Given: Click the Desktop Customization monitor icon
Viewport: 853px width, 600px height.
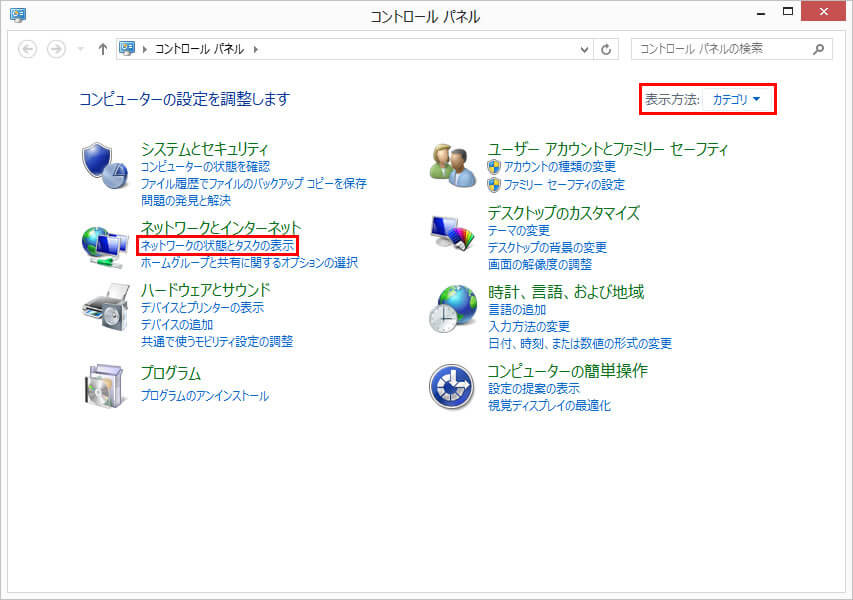Looking at the screenshot, I should pos(453,232).
